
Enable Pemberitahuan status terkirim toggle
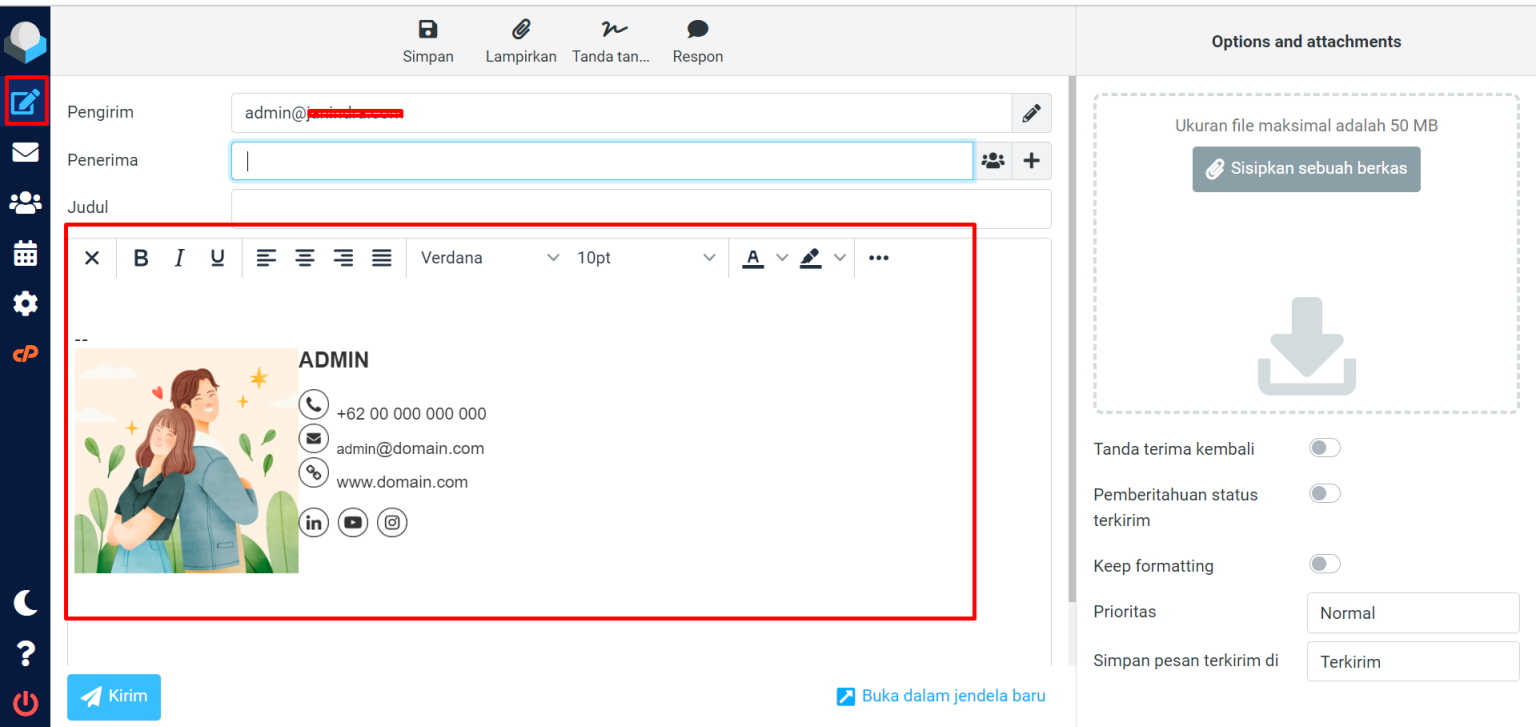click(1325, 494)
